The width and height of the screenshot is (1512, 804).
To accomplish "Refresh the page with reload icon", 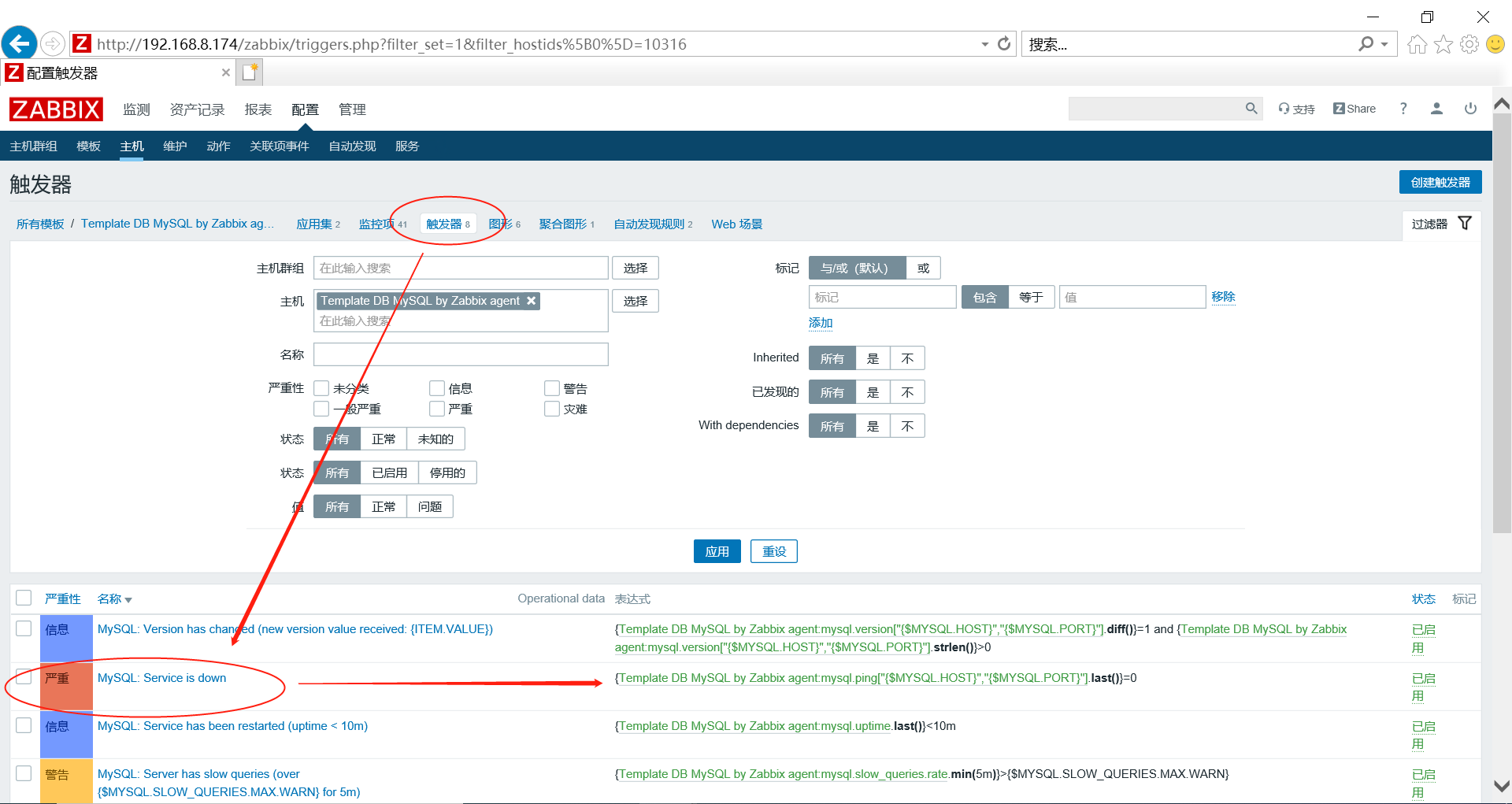I will tap(1004, 44).
